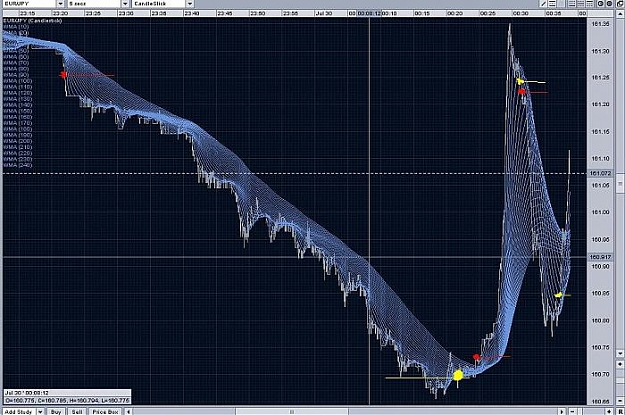Click the first round toolbar icon
Viewport: 625px width, 415px height.
(600, 4)
